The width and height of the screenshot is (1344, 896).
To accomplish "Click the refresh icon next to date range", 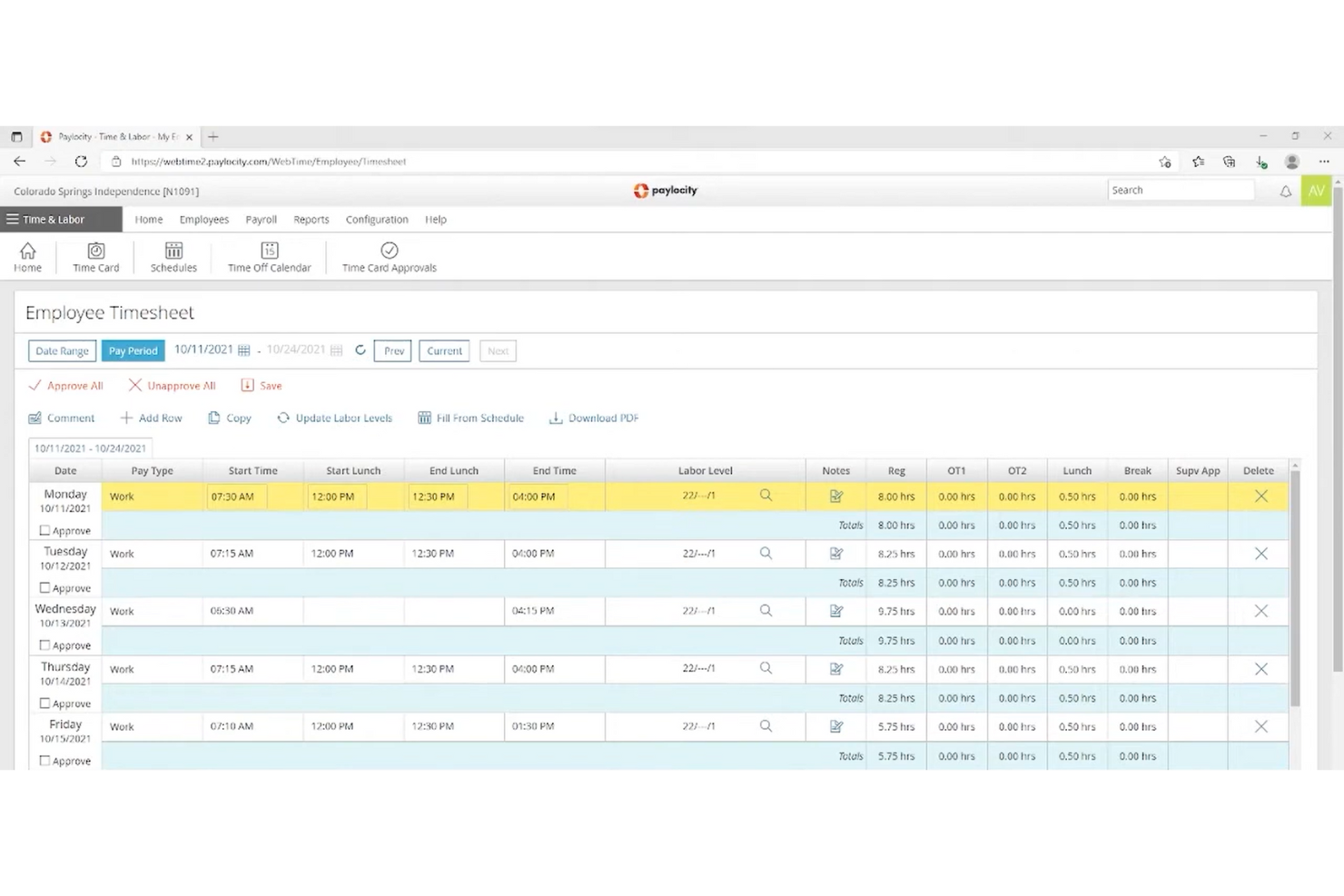I will (361, 350).
